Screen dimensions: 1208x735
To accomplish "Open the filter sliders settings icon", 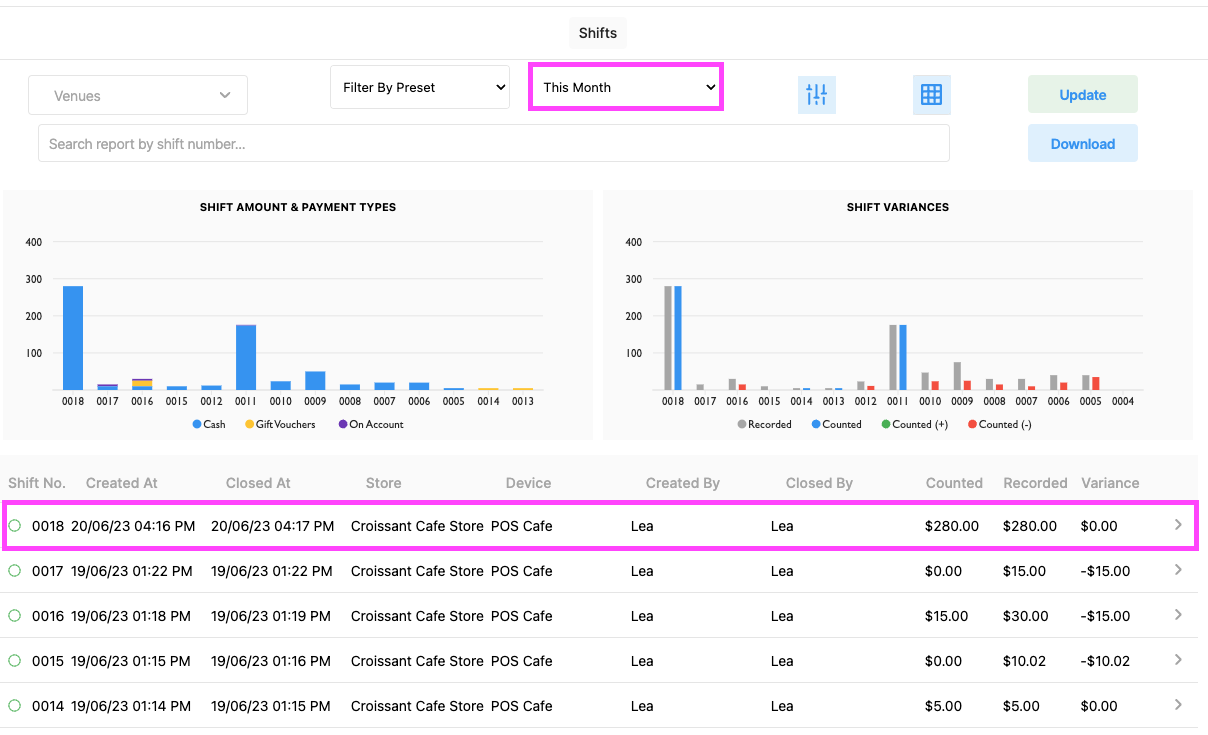I will (816, 95).
